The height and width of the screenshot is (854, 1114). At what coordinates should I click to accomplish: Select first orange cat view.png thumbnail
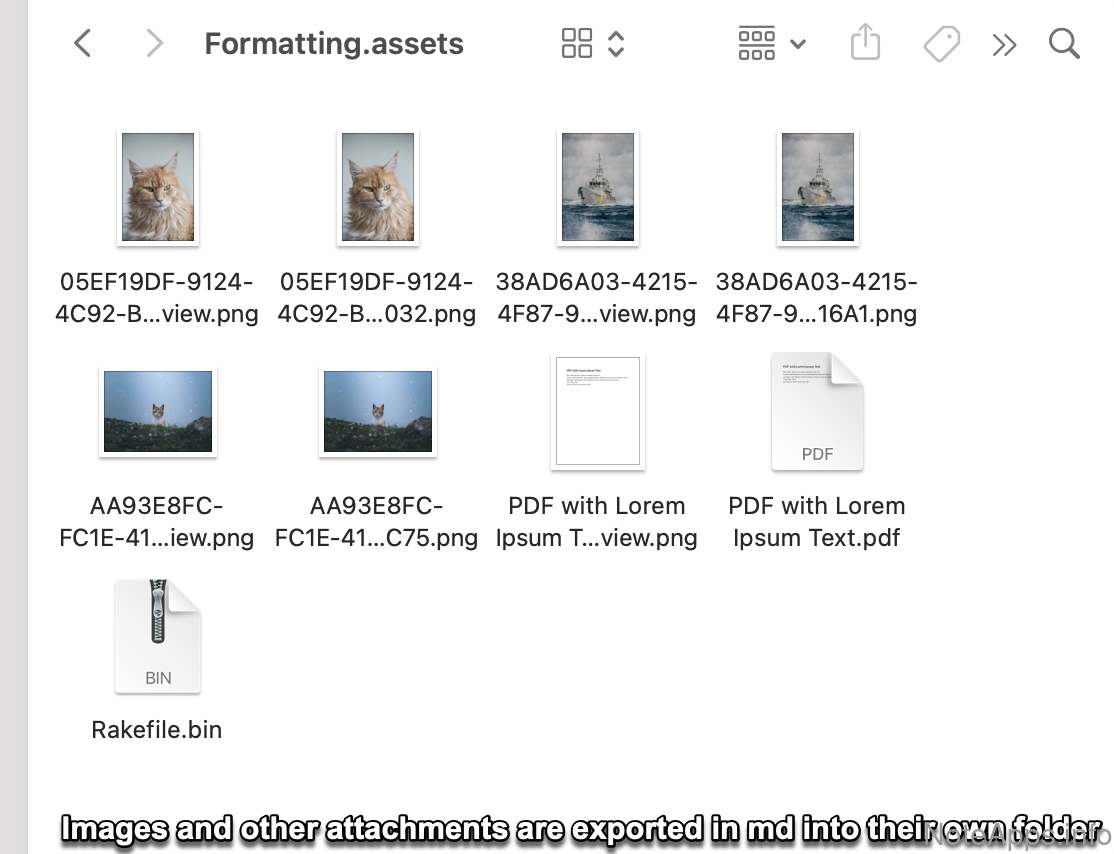tap(157, 188)
